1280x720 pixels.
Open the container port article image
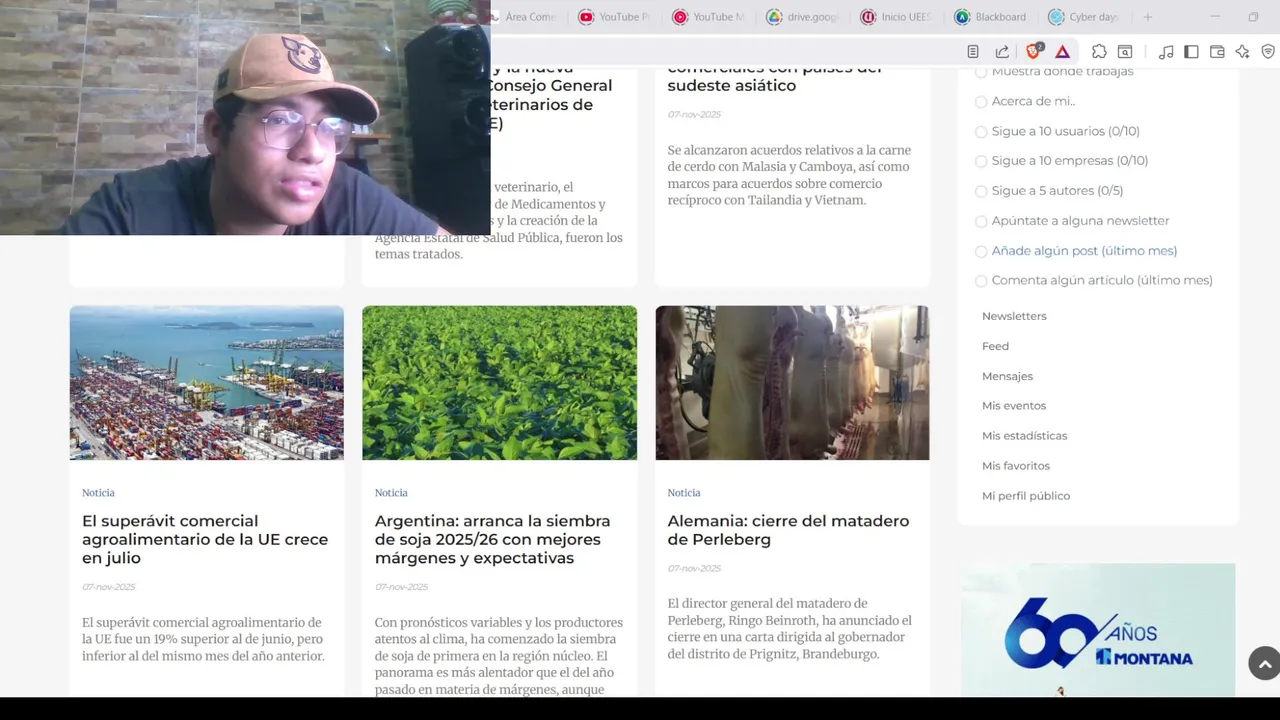click(206, 383)
